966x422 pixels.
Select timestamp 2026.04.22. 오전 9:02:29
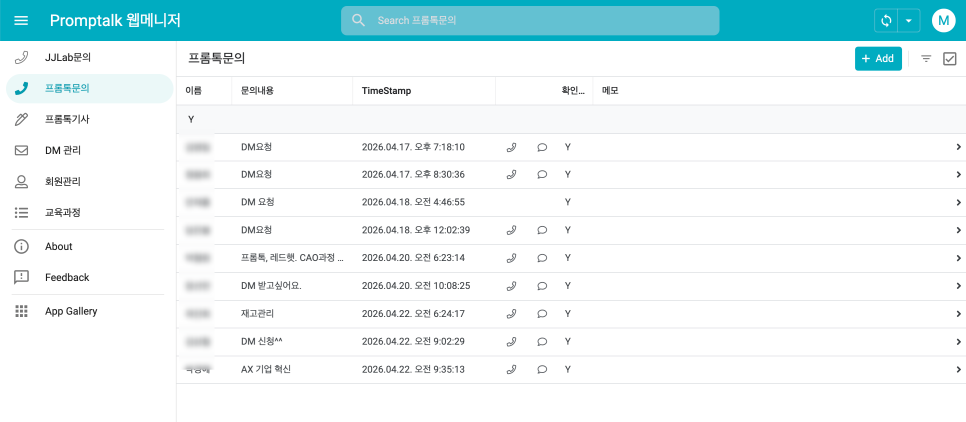tap(413, 341)
